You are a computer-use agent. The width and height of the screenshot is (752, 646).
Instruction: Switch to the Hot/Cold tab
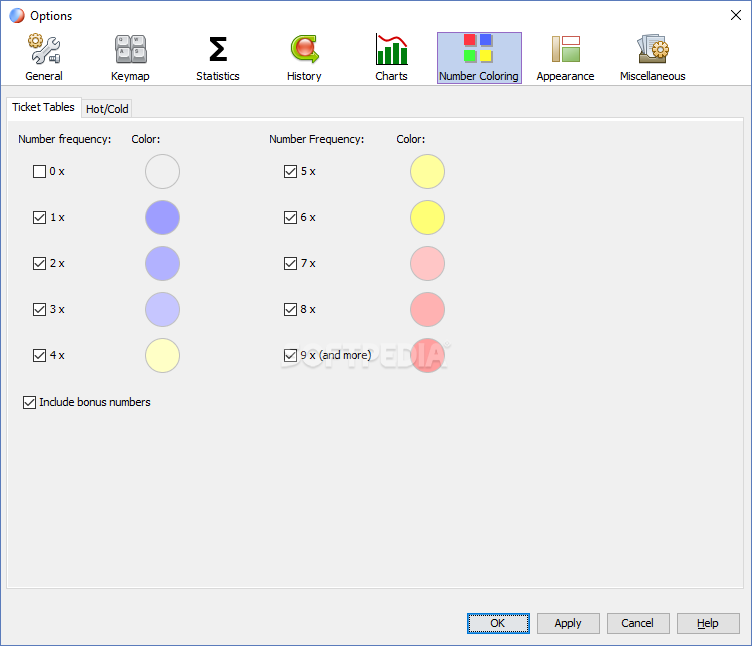pyautogui.click(x=107, y=109)
